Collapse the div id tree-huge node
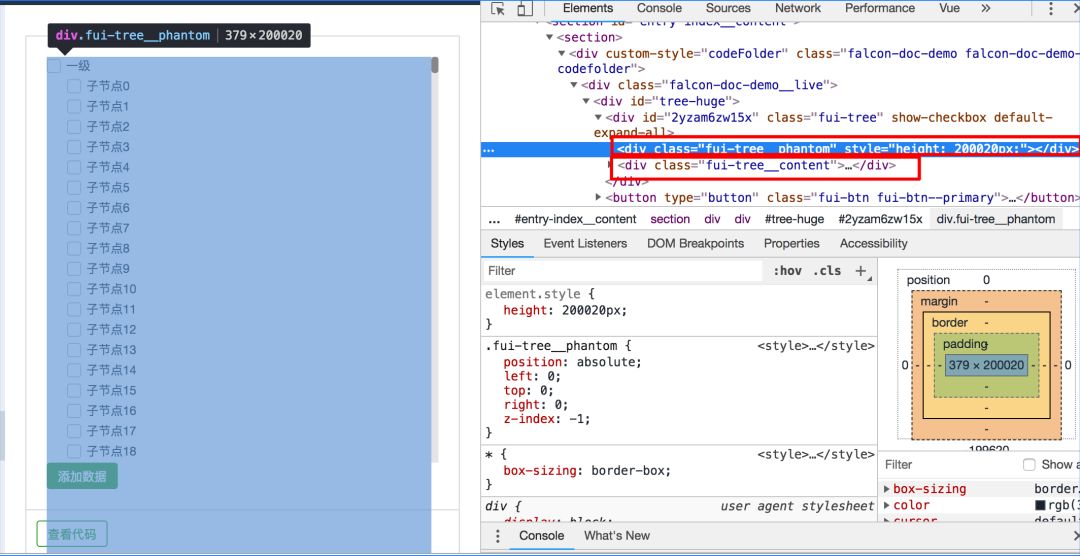Screen dimensions: 1080x556 click(587, 101)
